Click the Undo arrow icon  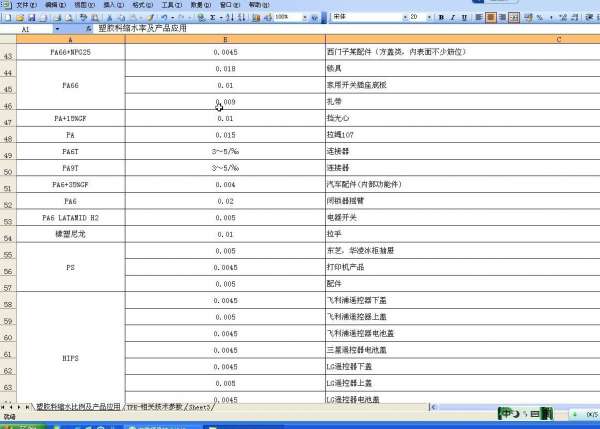tap(165, 17)
